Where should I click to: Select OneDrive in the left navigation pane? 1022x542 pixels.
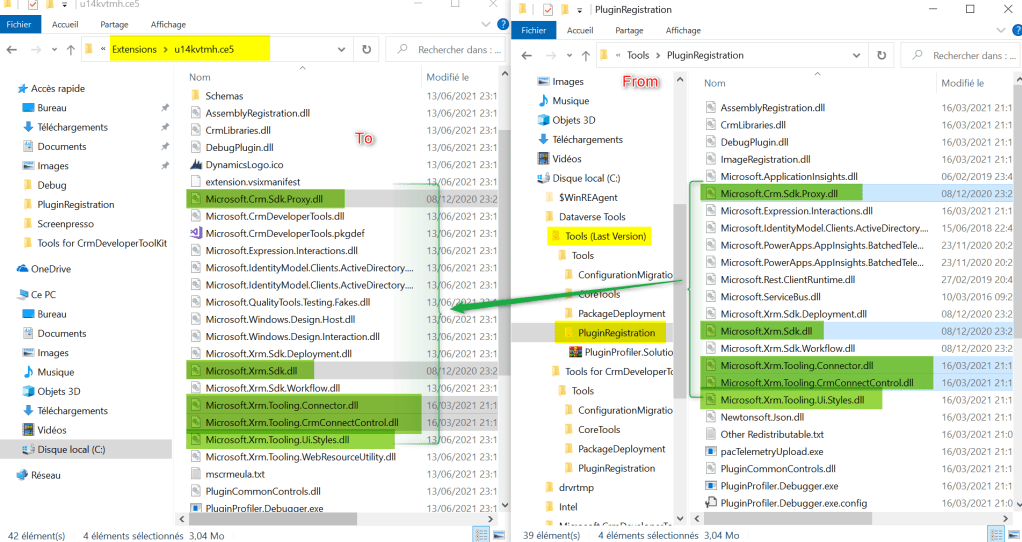tap(51, 268)
